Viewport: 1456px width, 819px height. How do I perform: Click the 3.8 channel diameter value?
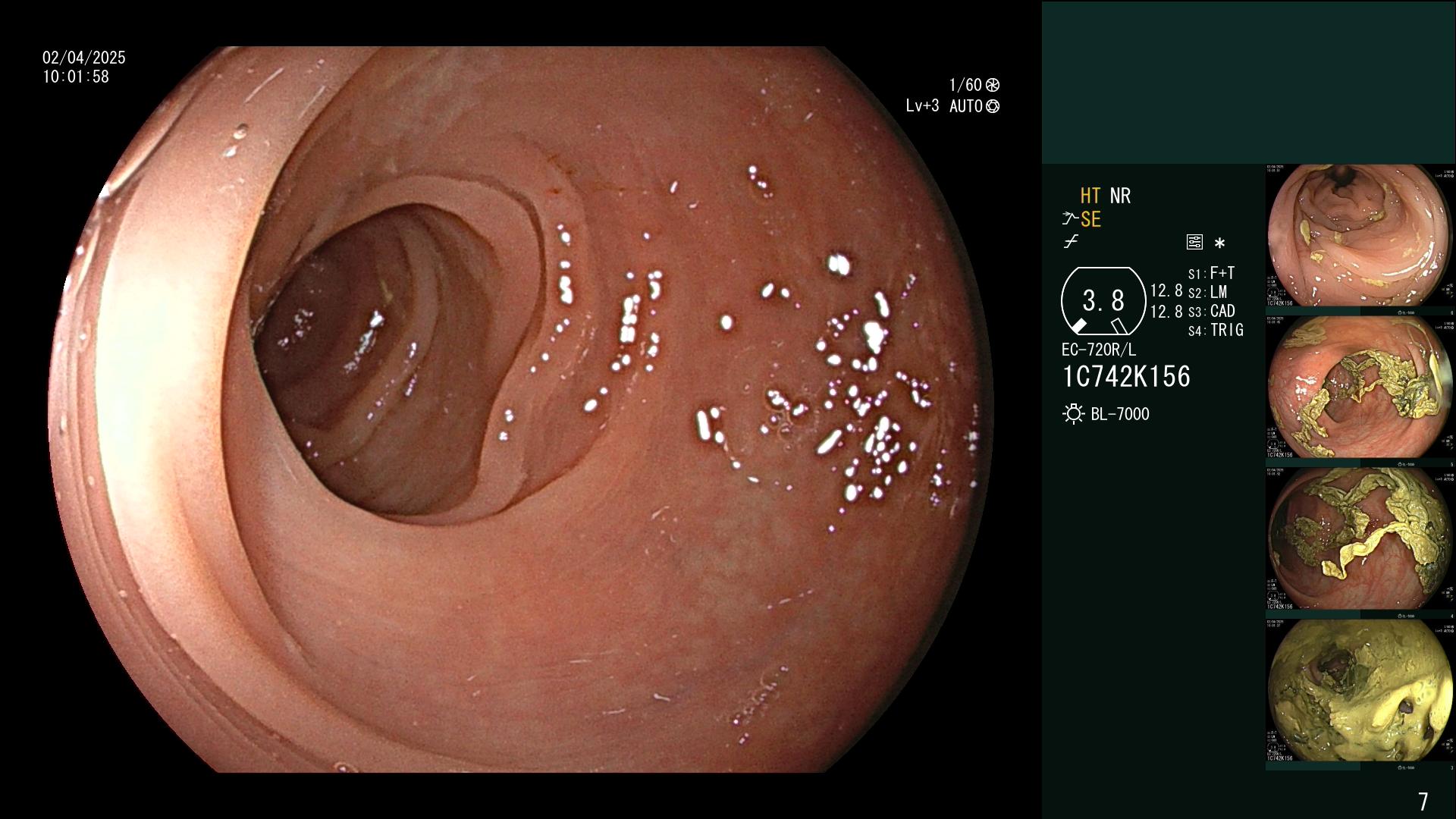click(x=1103, y=301)
